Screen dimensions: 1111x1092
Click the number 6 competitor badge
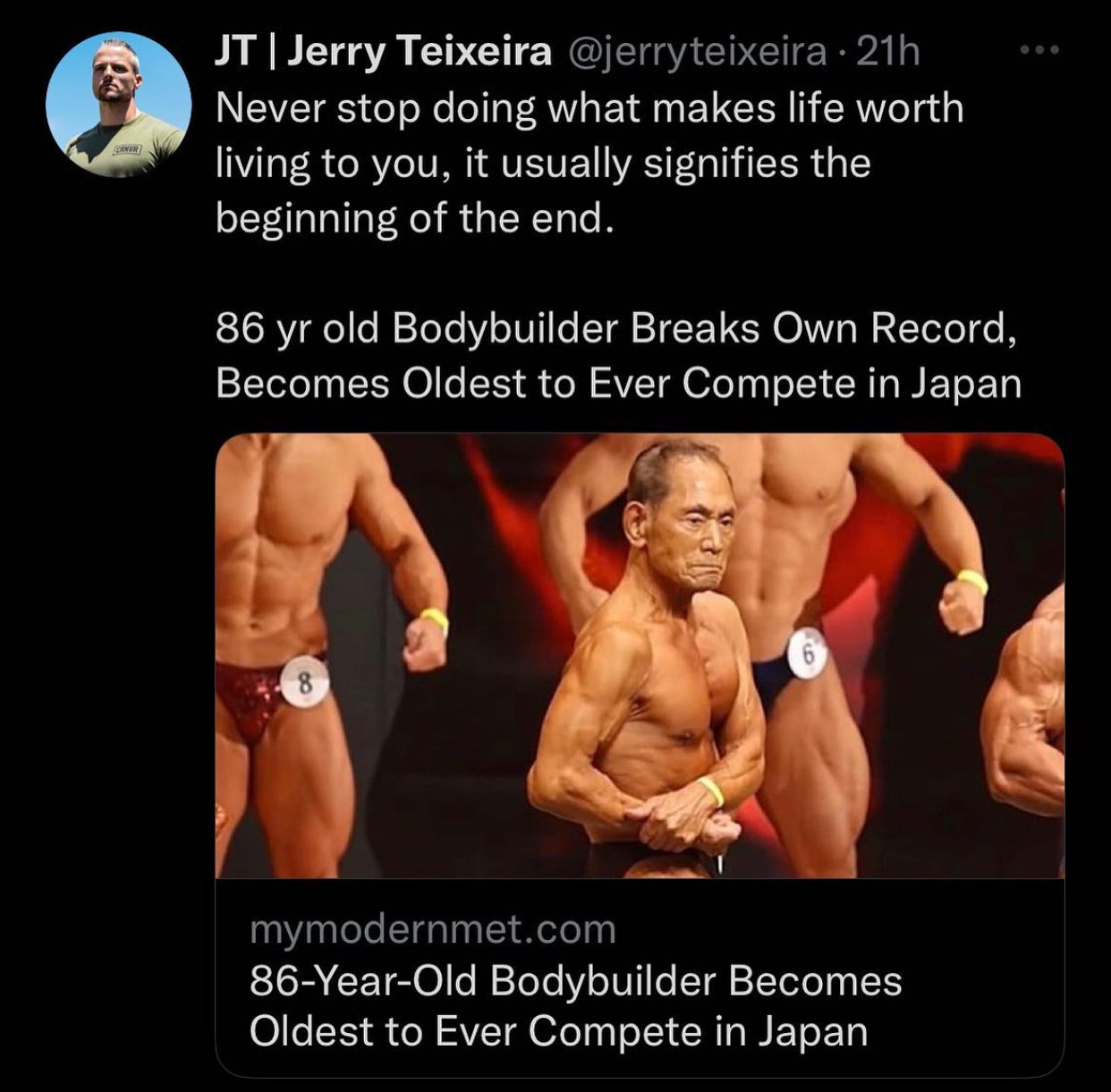click(808, 654)
